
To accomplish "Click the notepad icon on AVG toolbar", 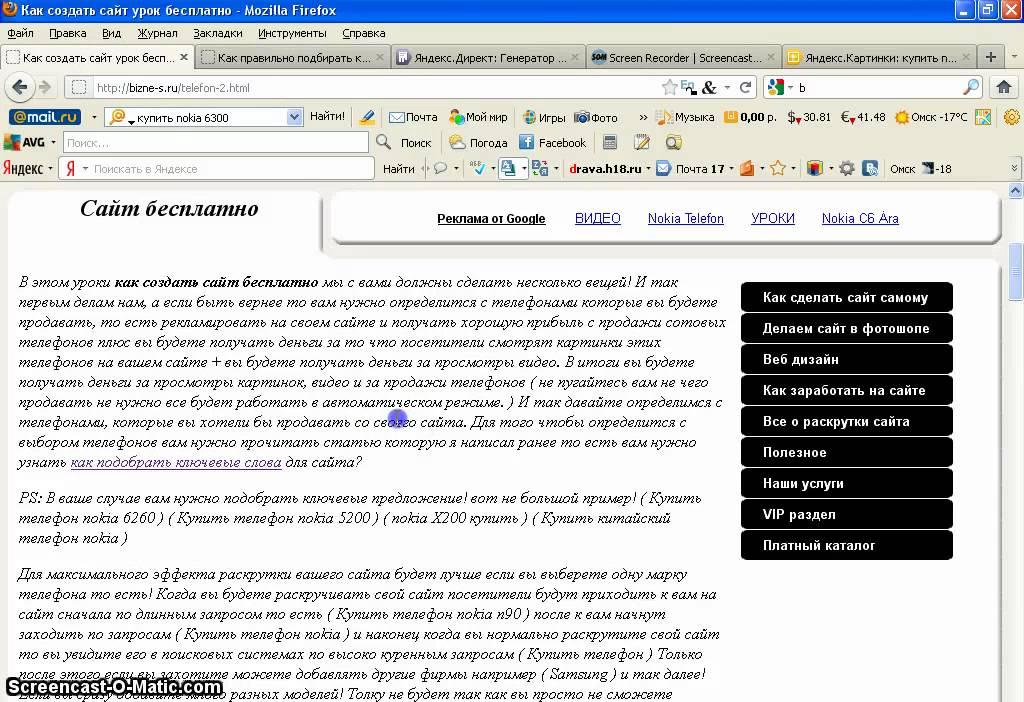I will pos(642,142).
